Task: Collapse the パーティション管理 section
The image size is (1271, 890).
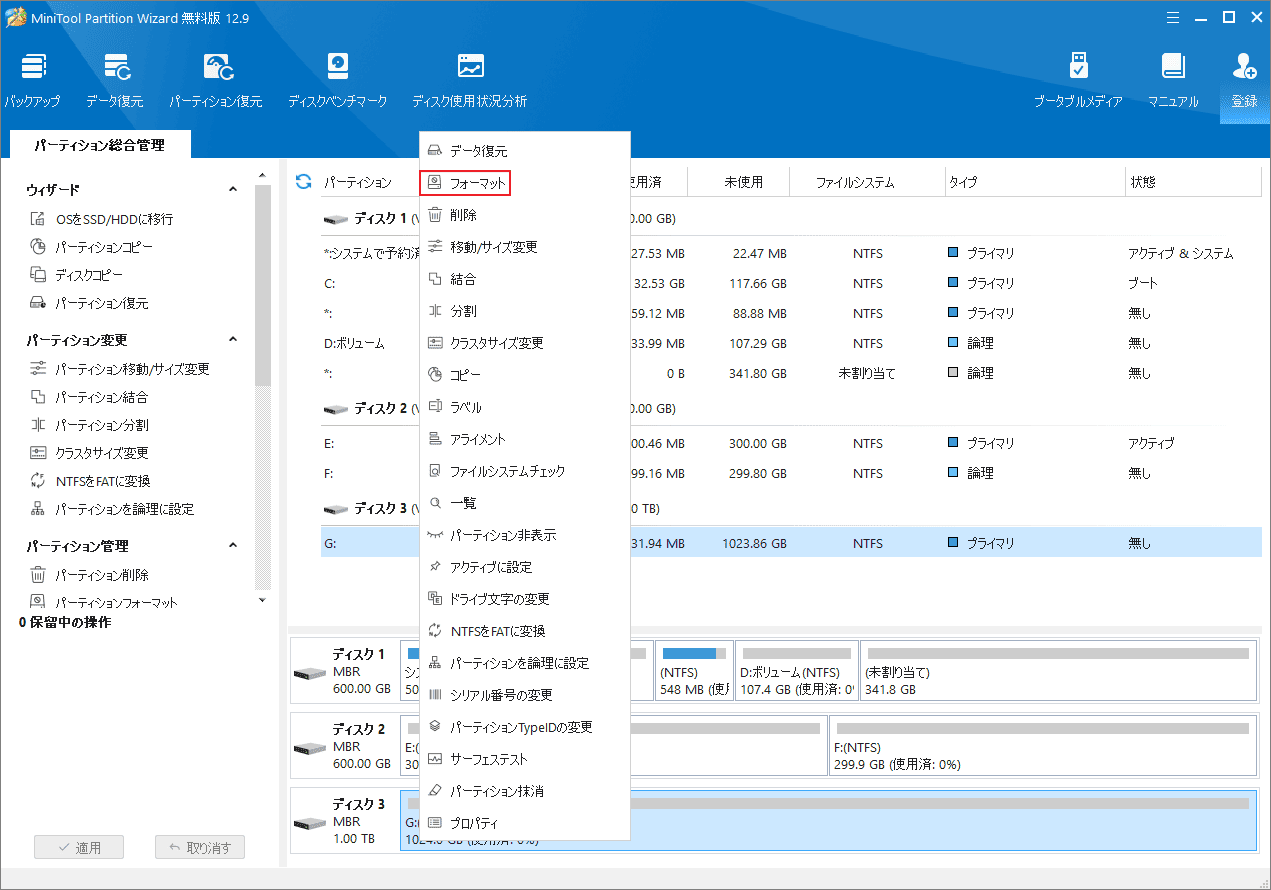Action: tap(233, 545)
